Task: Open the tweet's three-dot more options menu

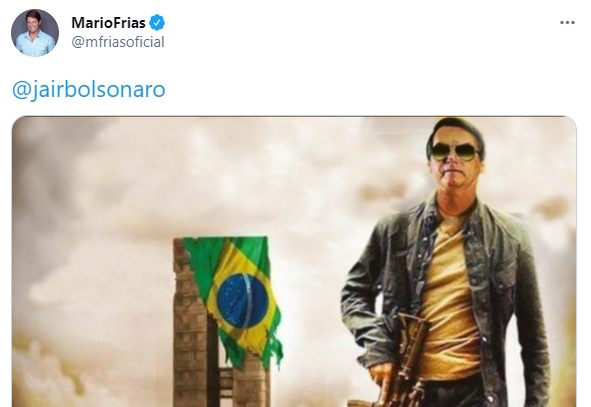Action: click(x=567, y=23)
